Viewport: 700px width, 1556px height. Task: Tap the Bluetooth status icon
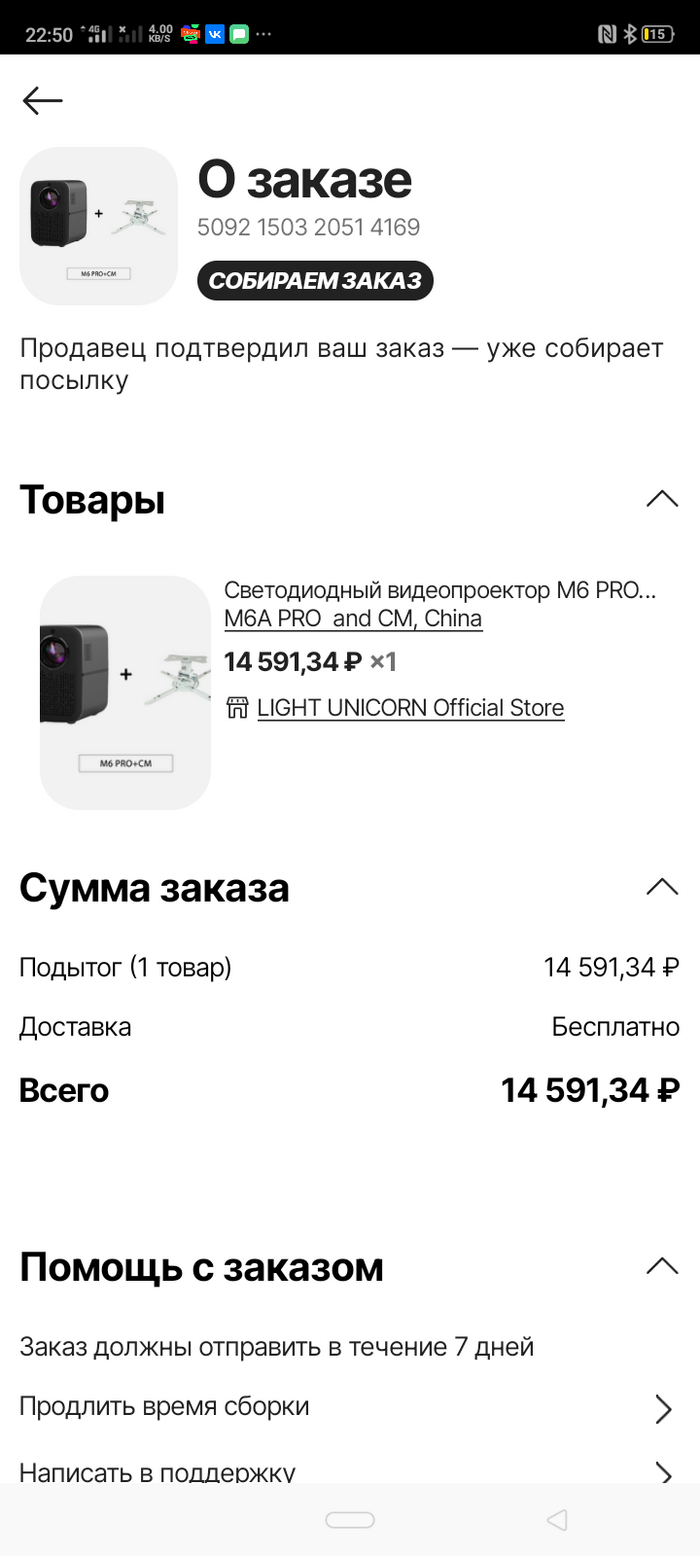(630, 34)
